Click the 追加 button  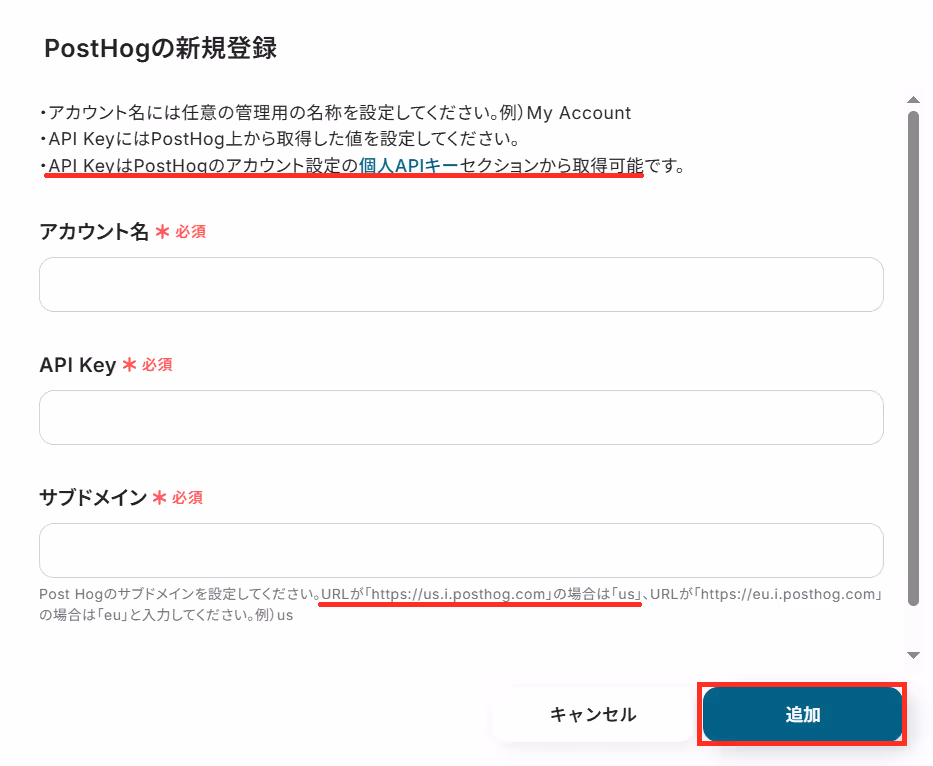[802, 714]
